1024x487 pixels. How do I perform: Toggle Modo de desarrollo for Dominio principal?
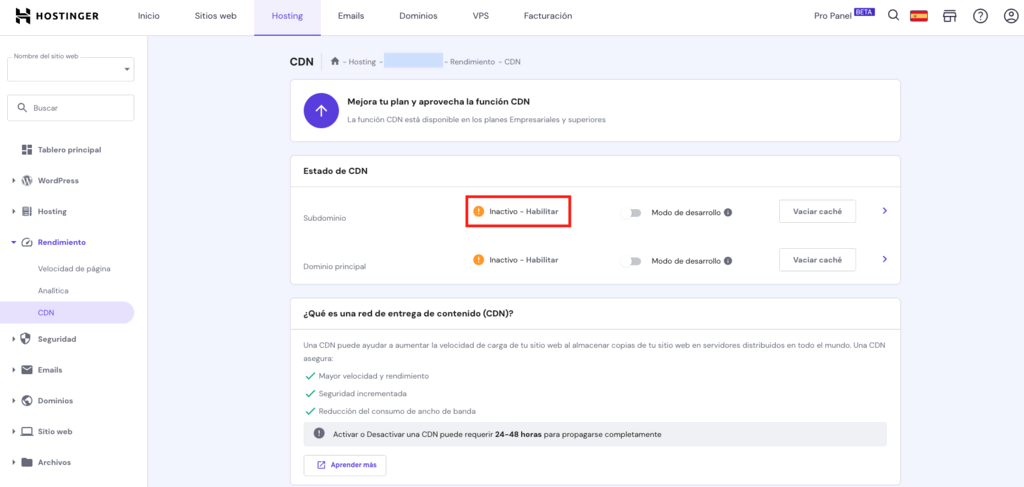pyautogui.click(x=630, y=261)
